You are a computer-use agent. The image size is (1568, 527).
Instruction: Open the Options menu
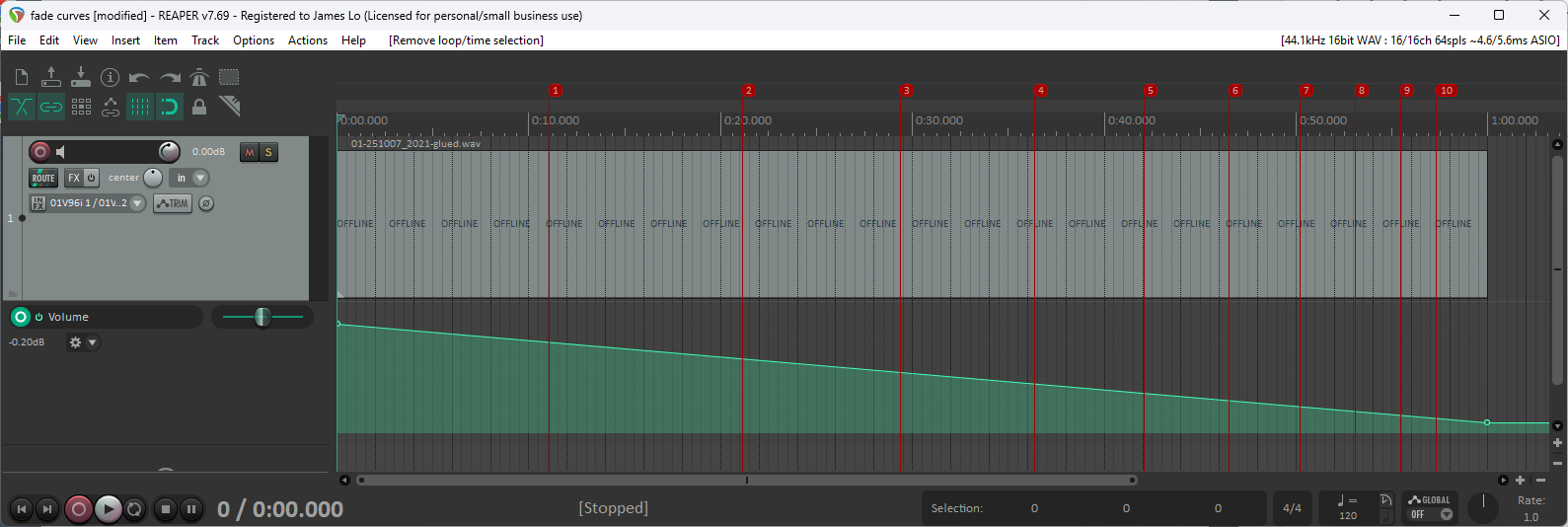point(254,40)
